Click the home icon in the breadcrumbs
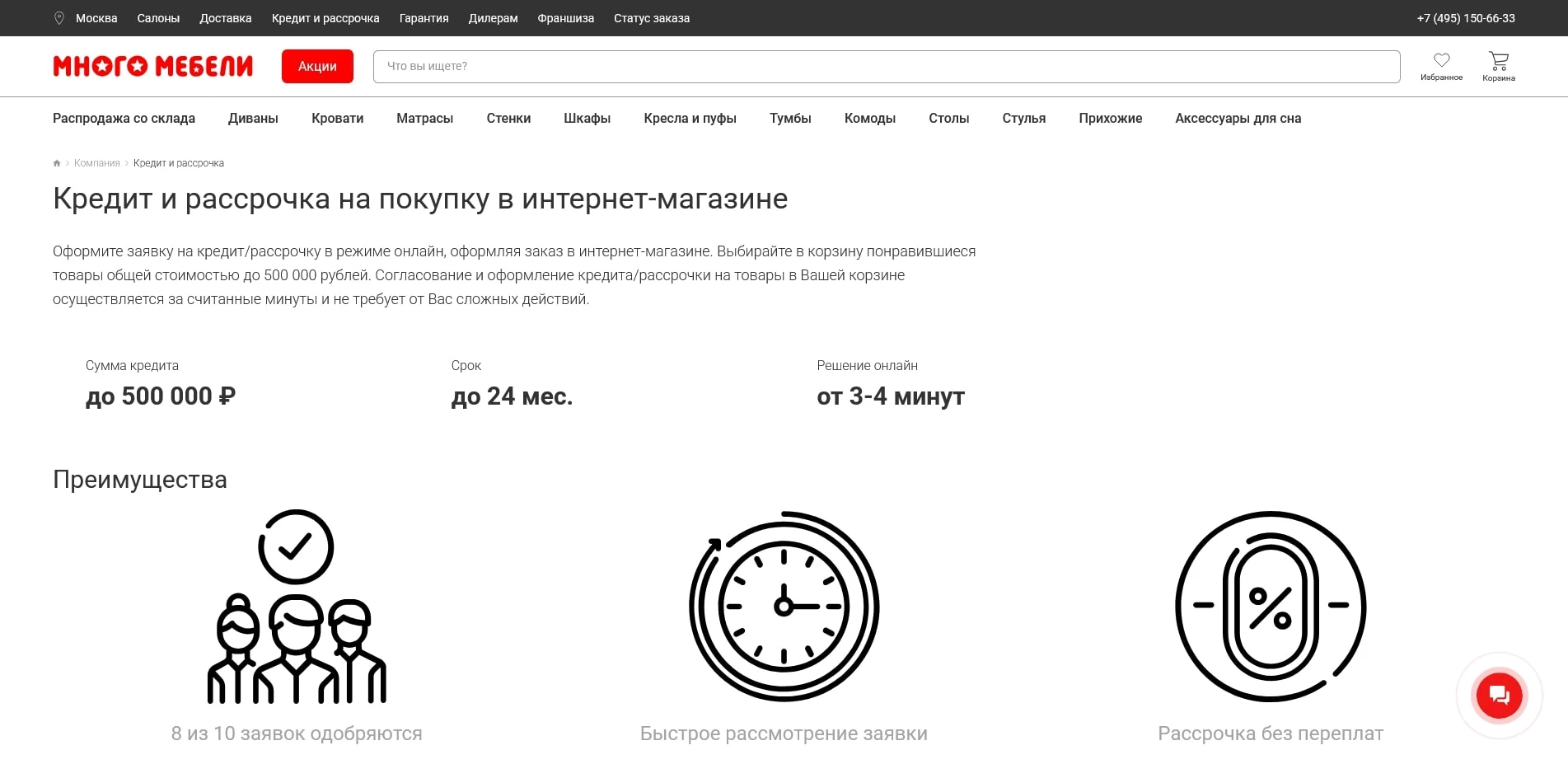 coord(56,162)
